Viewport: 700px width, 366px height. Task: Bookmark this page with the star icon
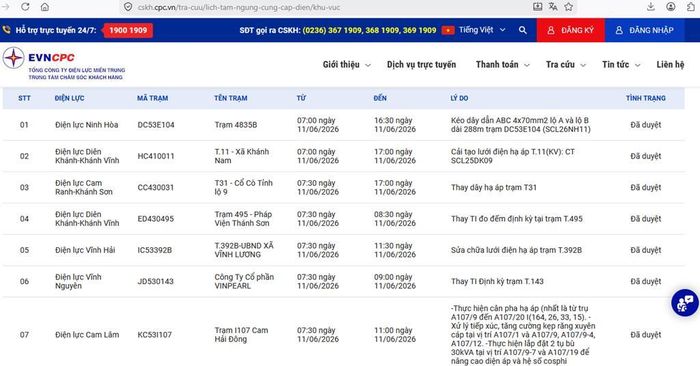(x=568, y=7)
